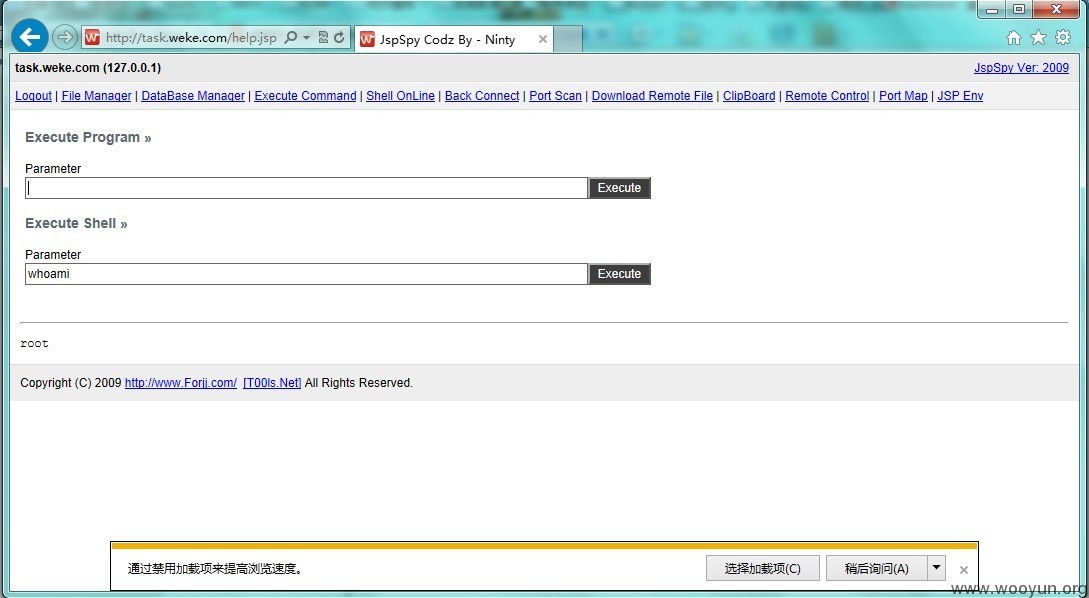Image resolution: width=1089 pixels, height=598 pixels.
Task: Open the address bar dropdown arrow
Action: click(306, 38)
